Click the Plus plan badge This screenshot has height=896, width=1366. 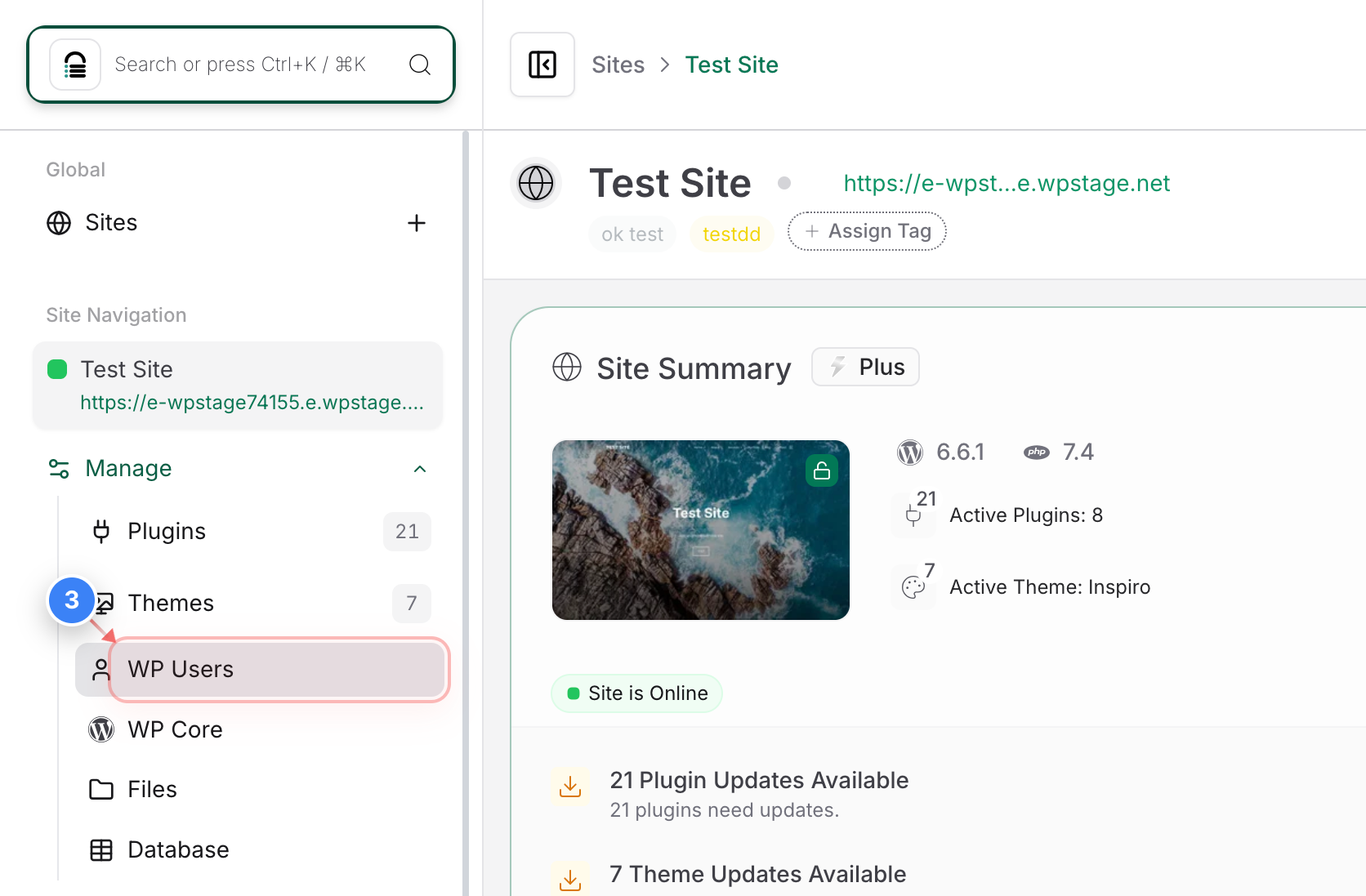pyautogui.click(x=865, y=367)
